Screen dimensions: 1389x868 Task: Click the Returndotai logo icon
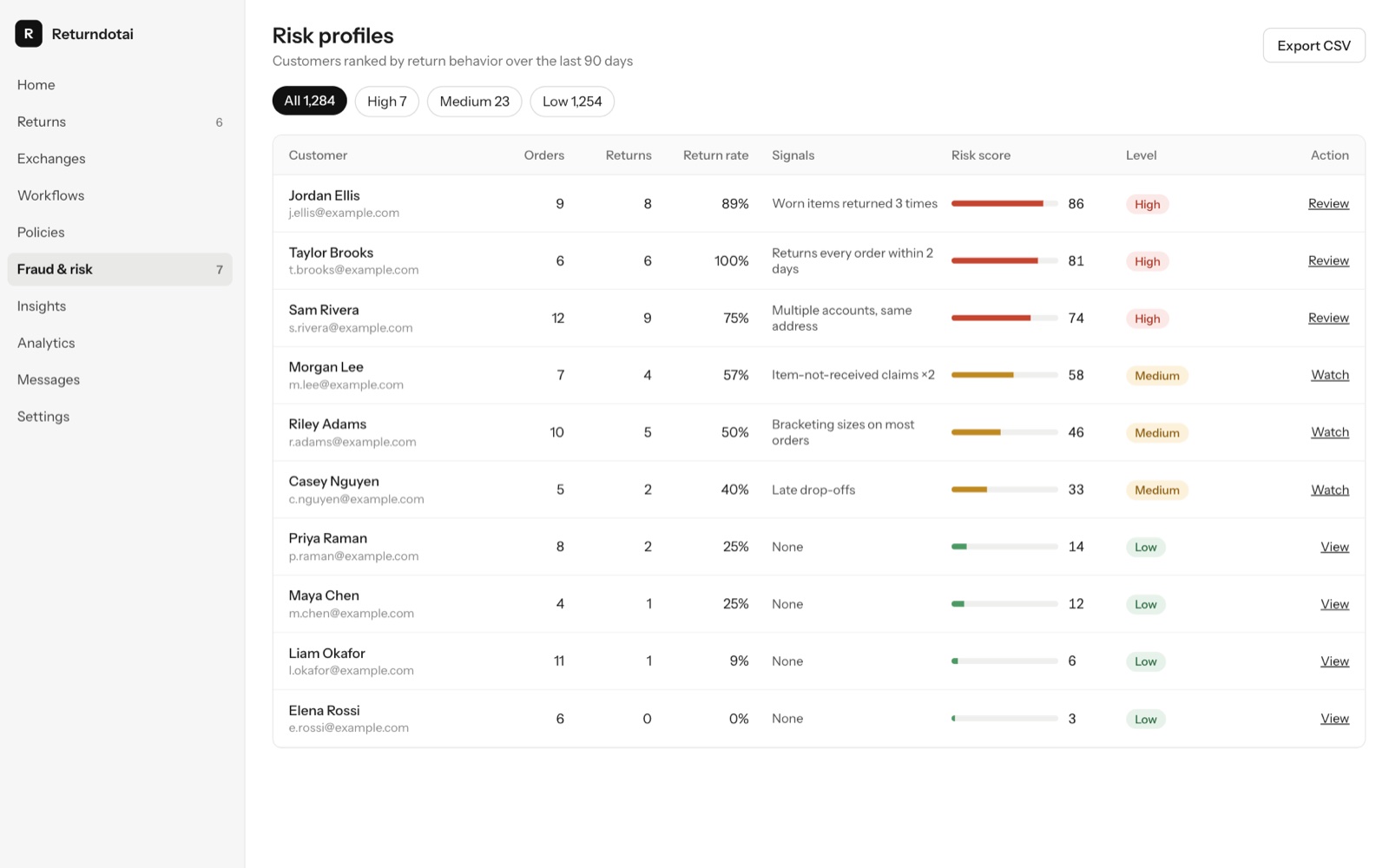[29, 34]
